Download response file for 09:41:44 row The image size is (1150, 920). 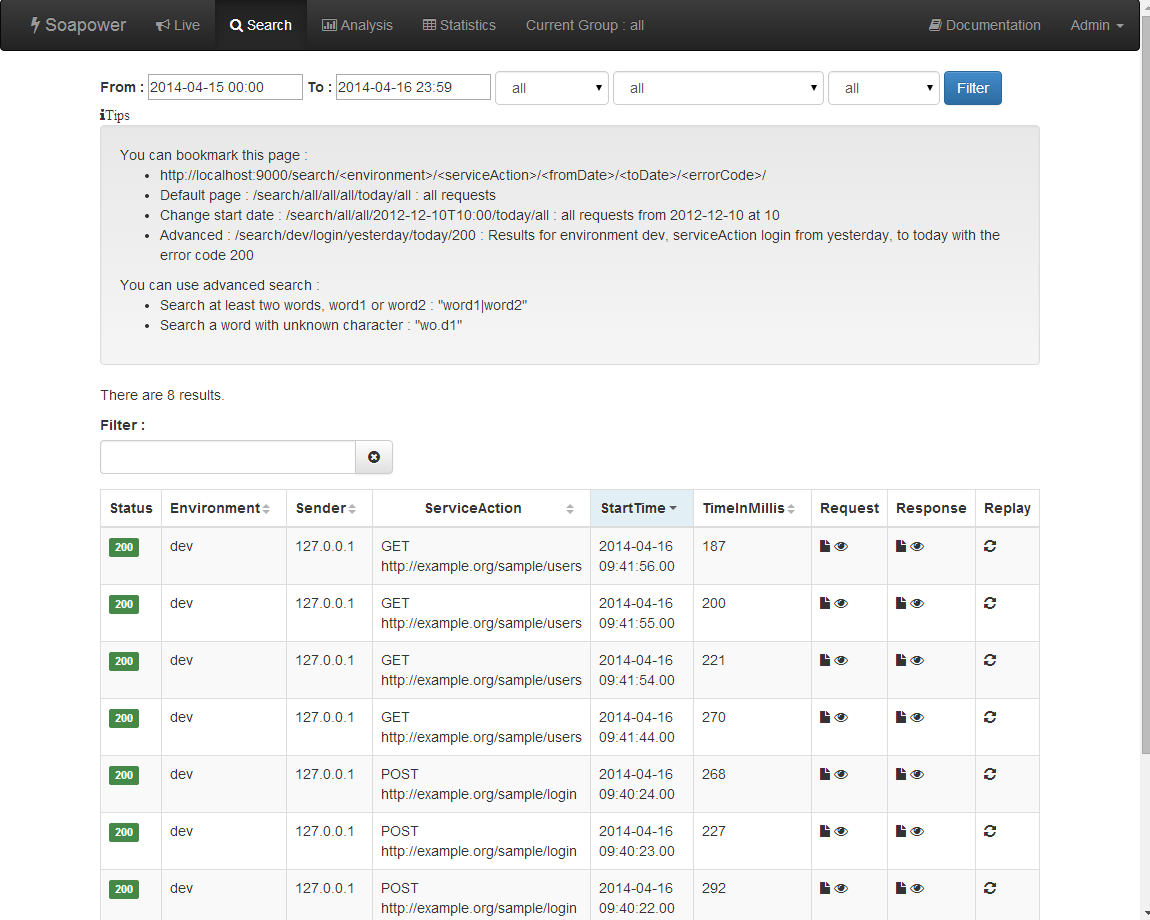901,717
